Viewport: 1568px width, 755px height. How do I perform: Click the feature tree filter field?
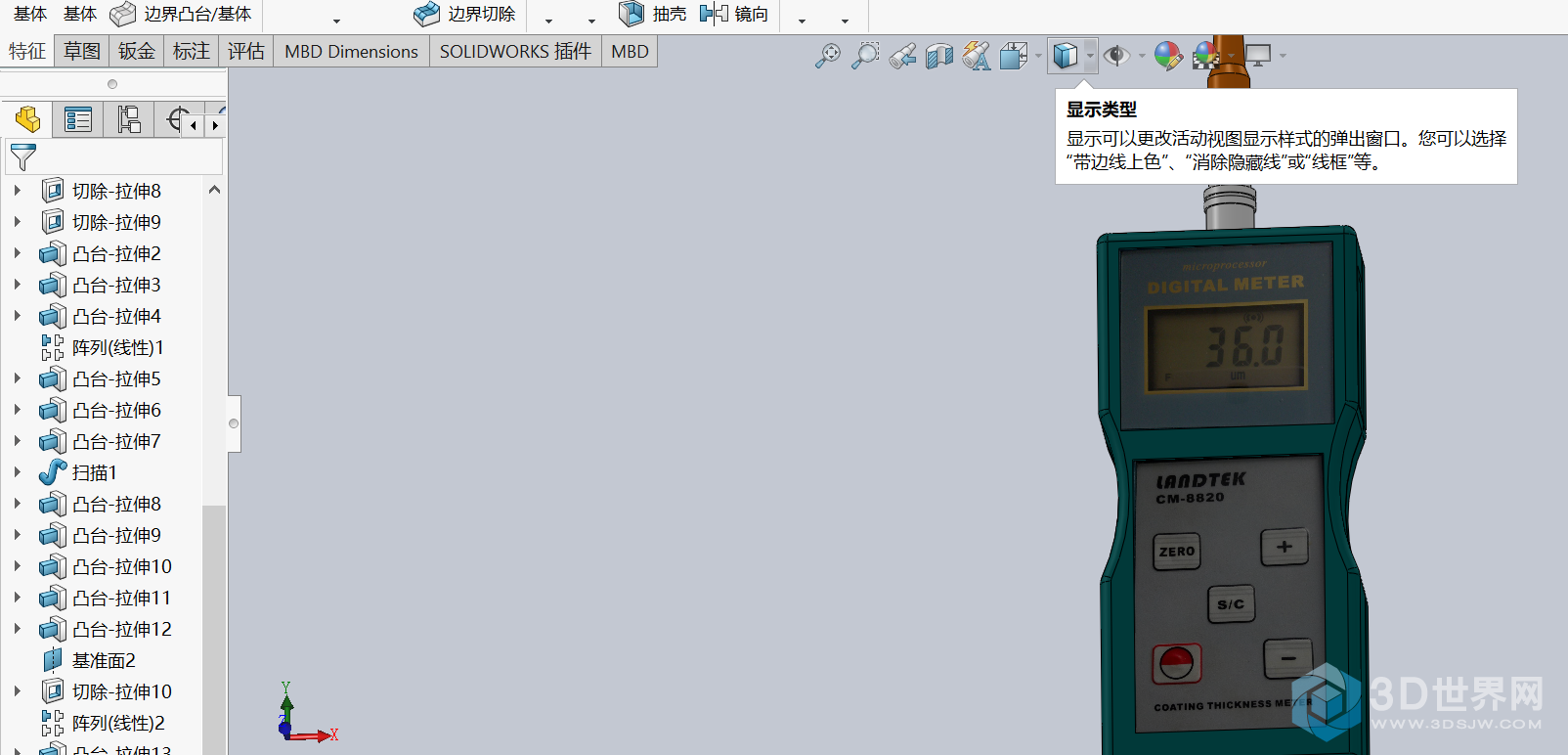[x=114, y=156]
